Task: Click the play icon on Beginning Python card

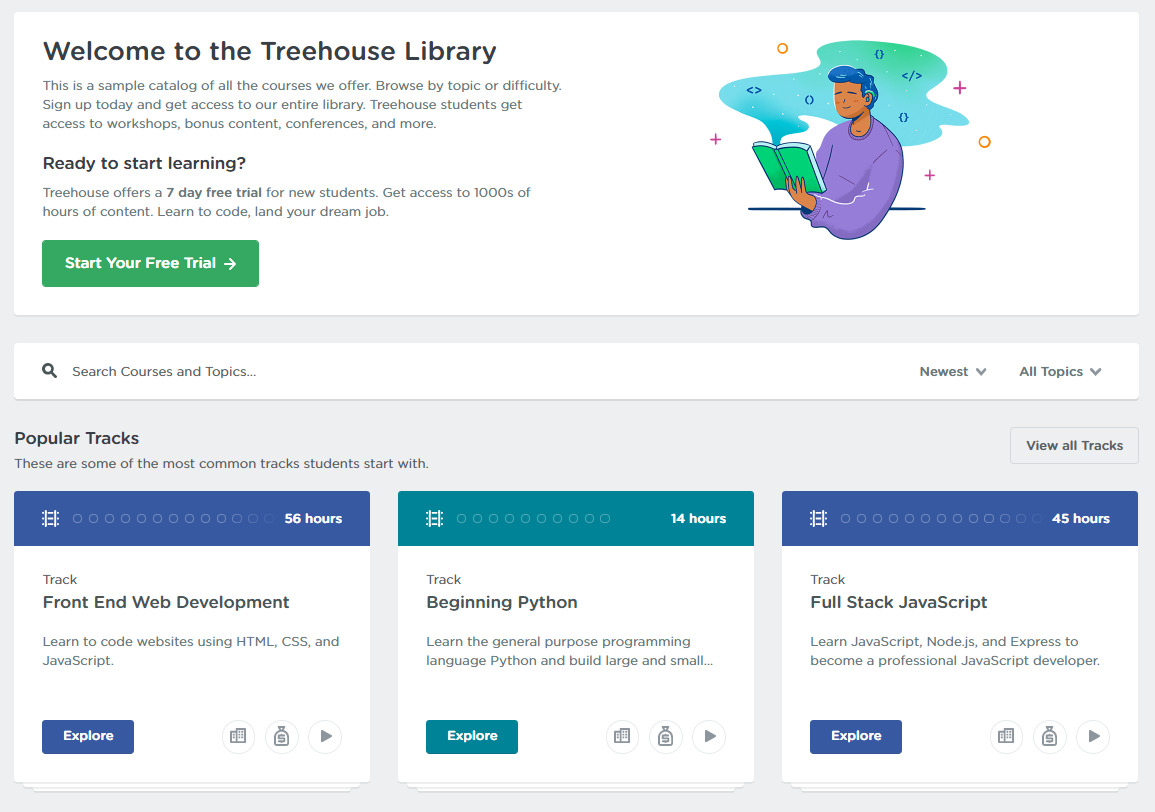Action: pyautogui.click(x=709, y=736)
